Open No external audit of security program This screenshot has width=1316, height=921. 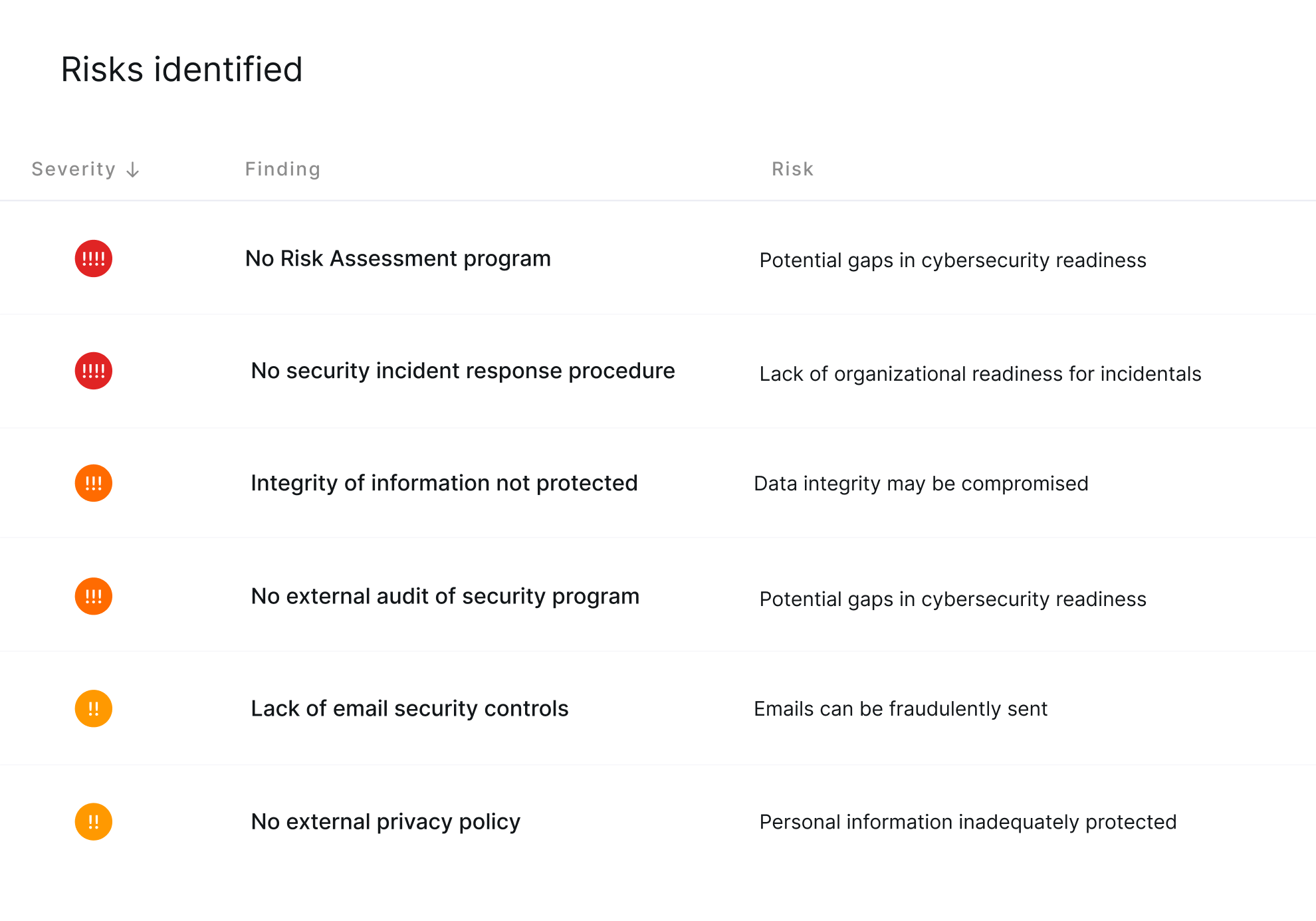445,596
